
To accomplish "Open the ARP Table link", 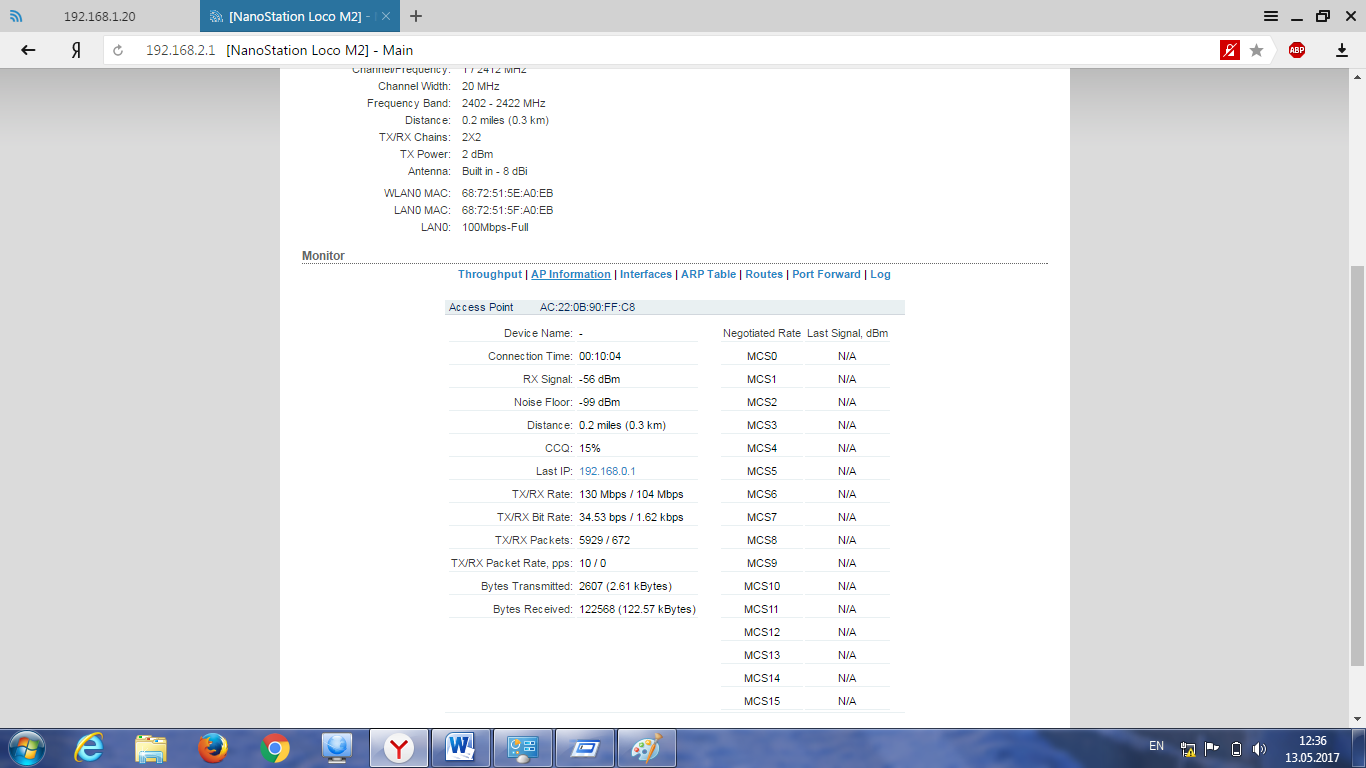I will pos(708,274).
